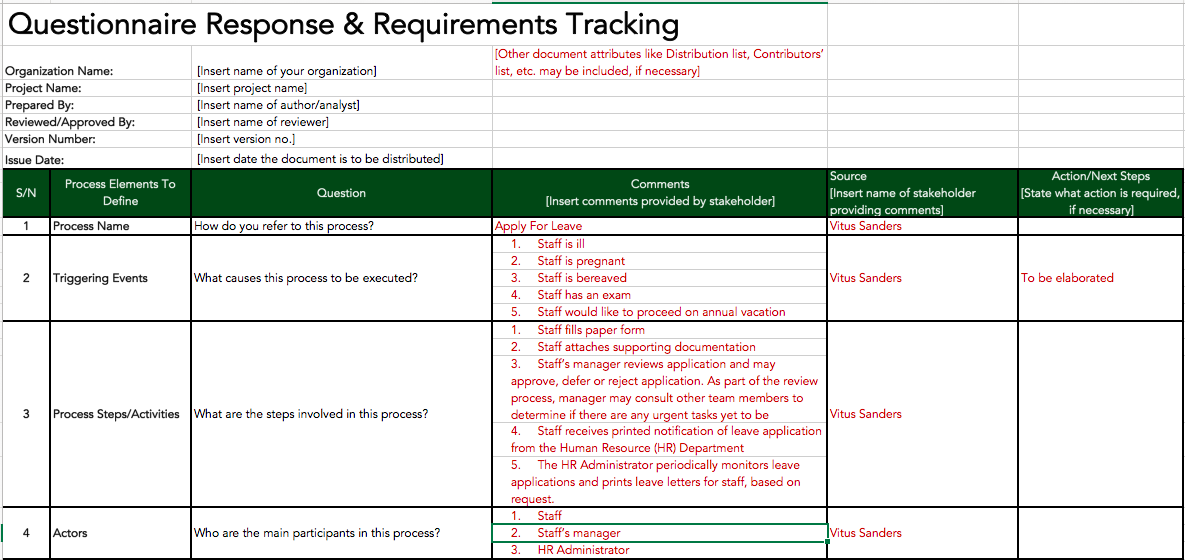Select 'What causes this process to be executed?'
The image size is (1185, 560).
tap(342, 278)
